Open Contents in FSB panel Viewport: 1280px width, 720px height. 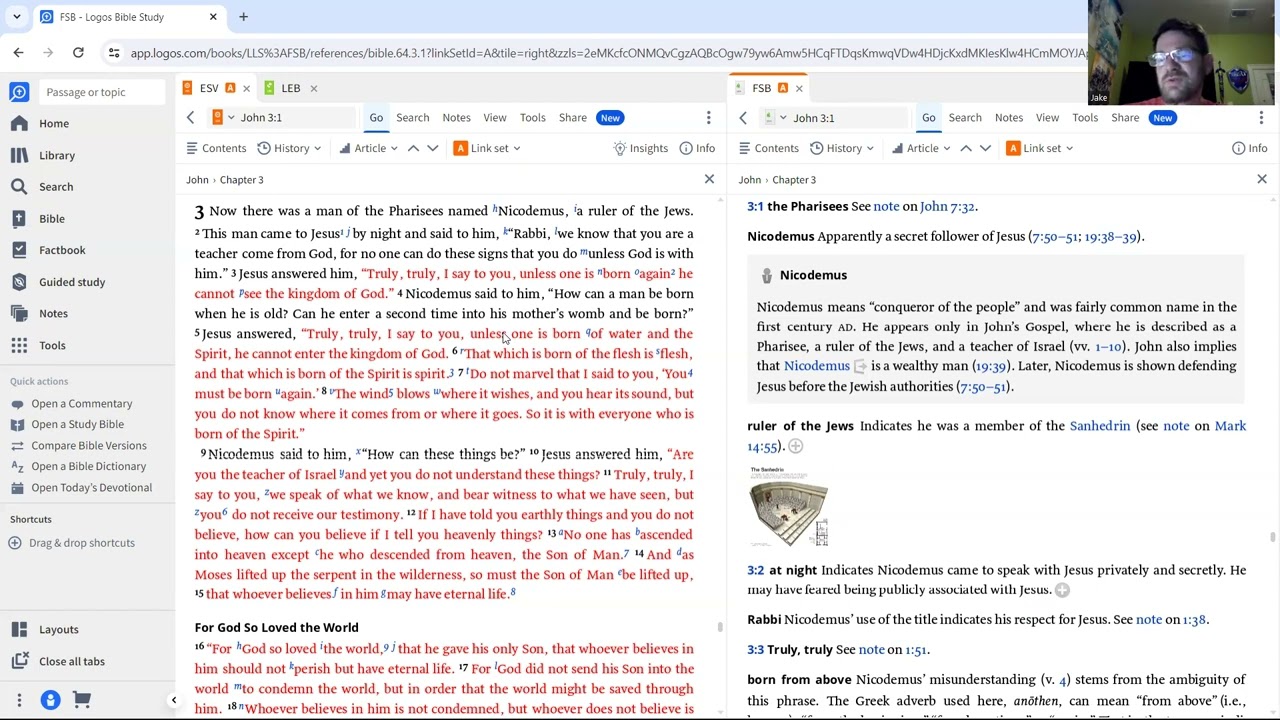769,148
